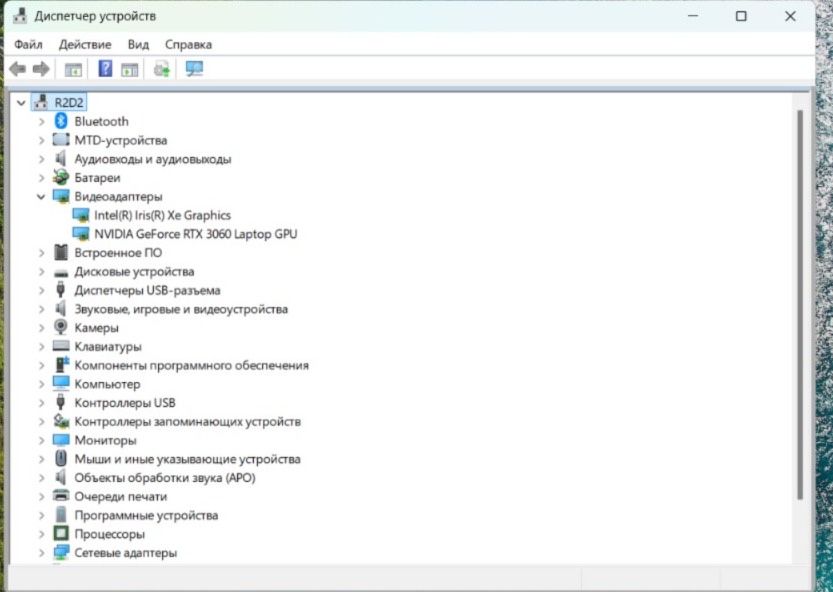Image resolution: width=833 pixels, height=592 pixels.
Task: Open the Действие menu
Action: click(x=85, y=45)
